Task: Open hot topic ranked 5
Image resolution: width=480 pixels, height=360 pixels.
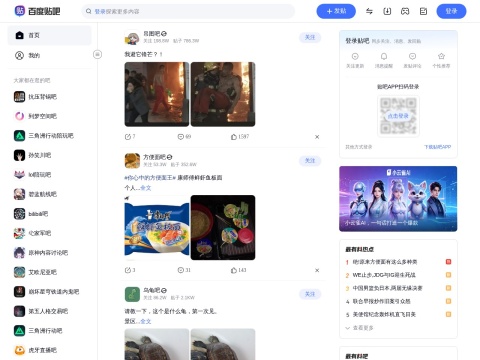Action: click(x=398, y=314)
